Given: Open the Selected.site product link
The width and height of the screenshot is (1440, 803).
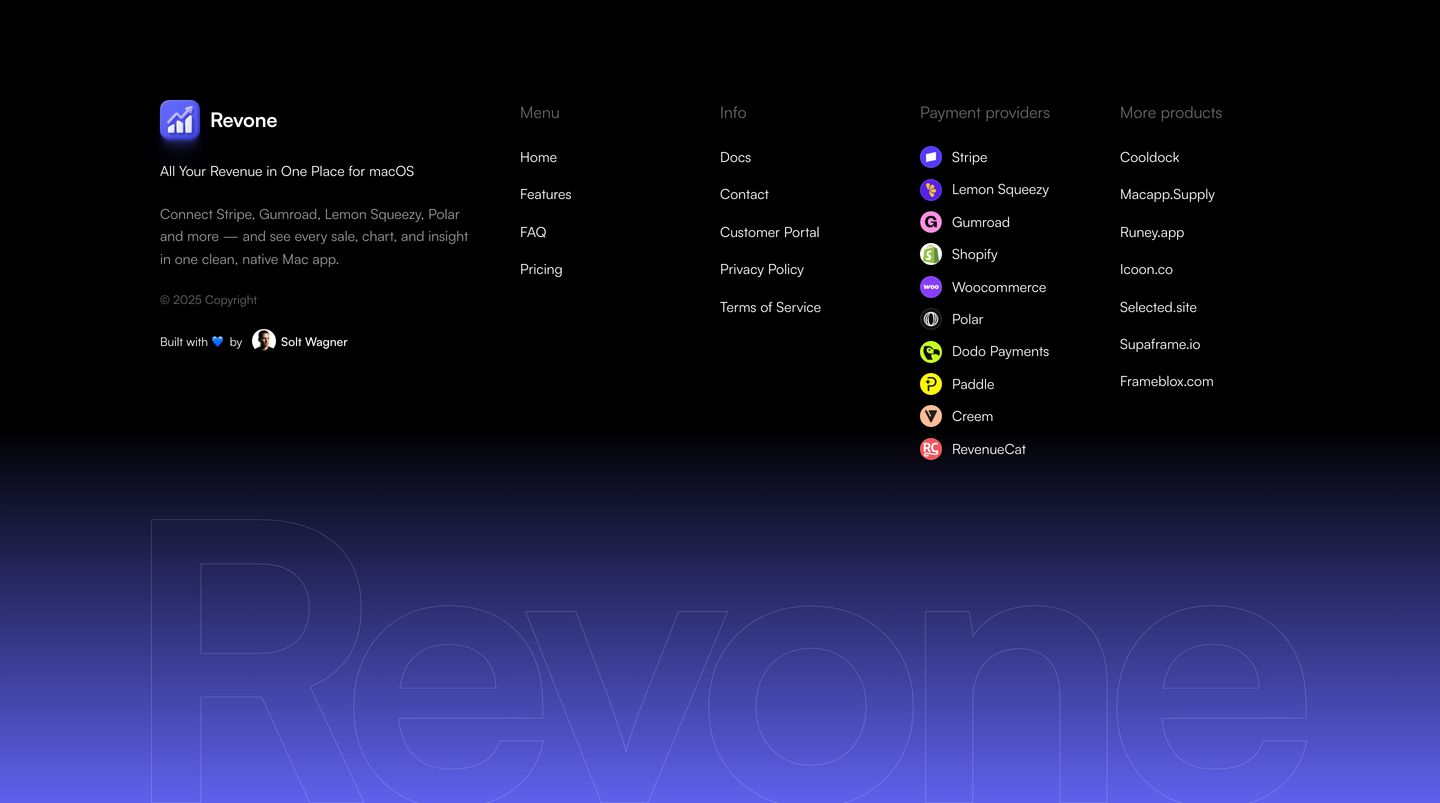Looking at the screenshot, I should pos(1158,307).
